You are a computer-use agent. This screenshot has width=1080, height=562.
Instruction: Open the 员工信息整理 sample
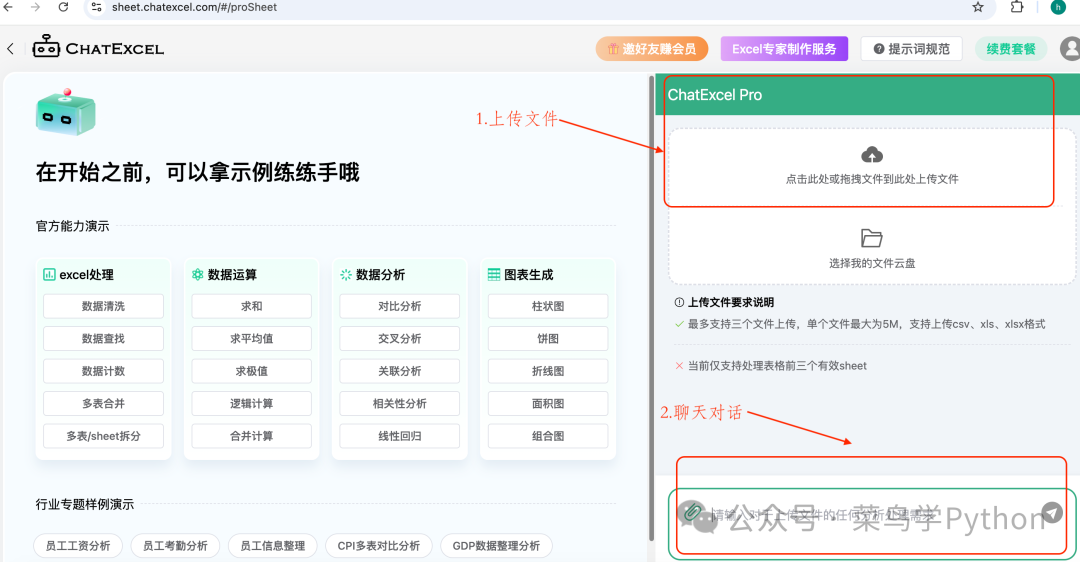click(272, 546)
